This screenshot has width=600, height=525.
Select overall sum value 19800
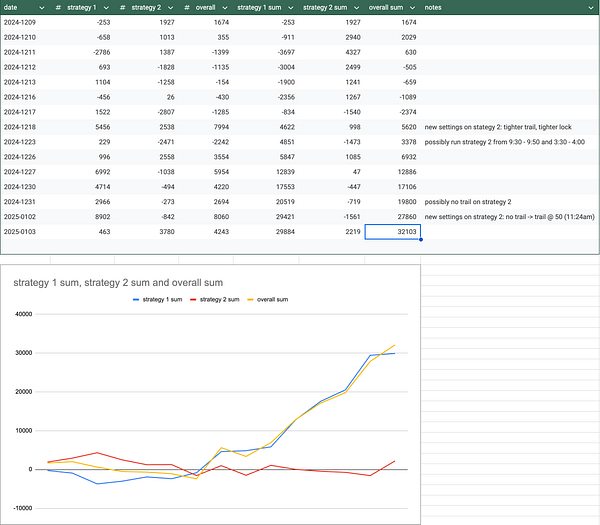tap(407, 202)
